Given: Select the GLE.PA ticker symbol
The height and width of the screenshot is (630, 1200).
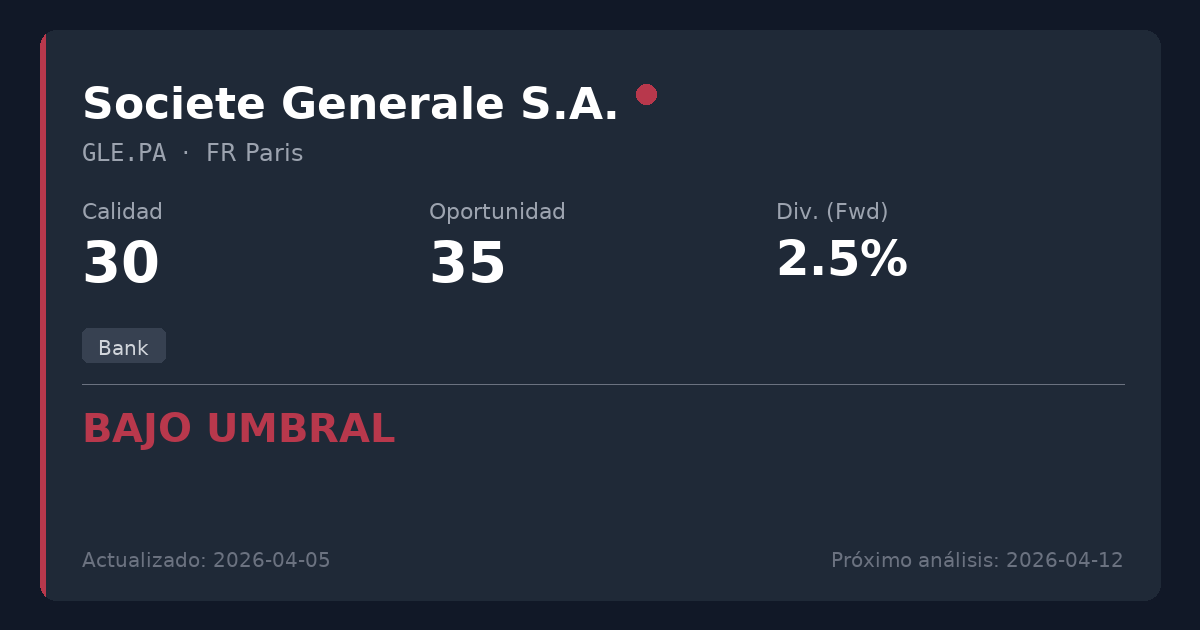Looking at the screenshot, I should tap(124, 153).
